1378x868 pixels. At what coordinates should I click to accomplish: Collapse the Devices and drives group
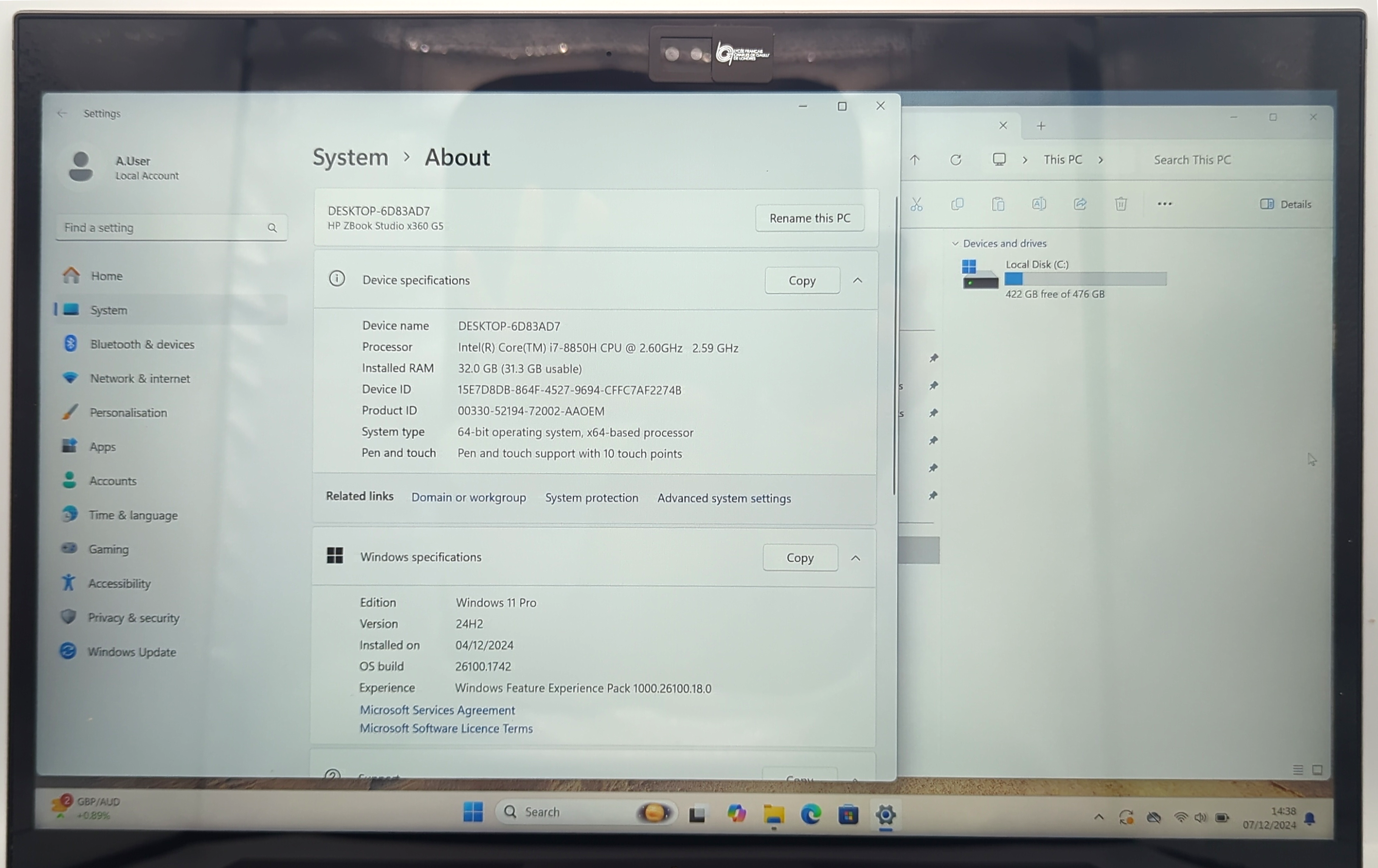(x=954, y=244)
